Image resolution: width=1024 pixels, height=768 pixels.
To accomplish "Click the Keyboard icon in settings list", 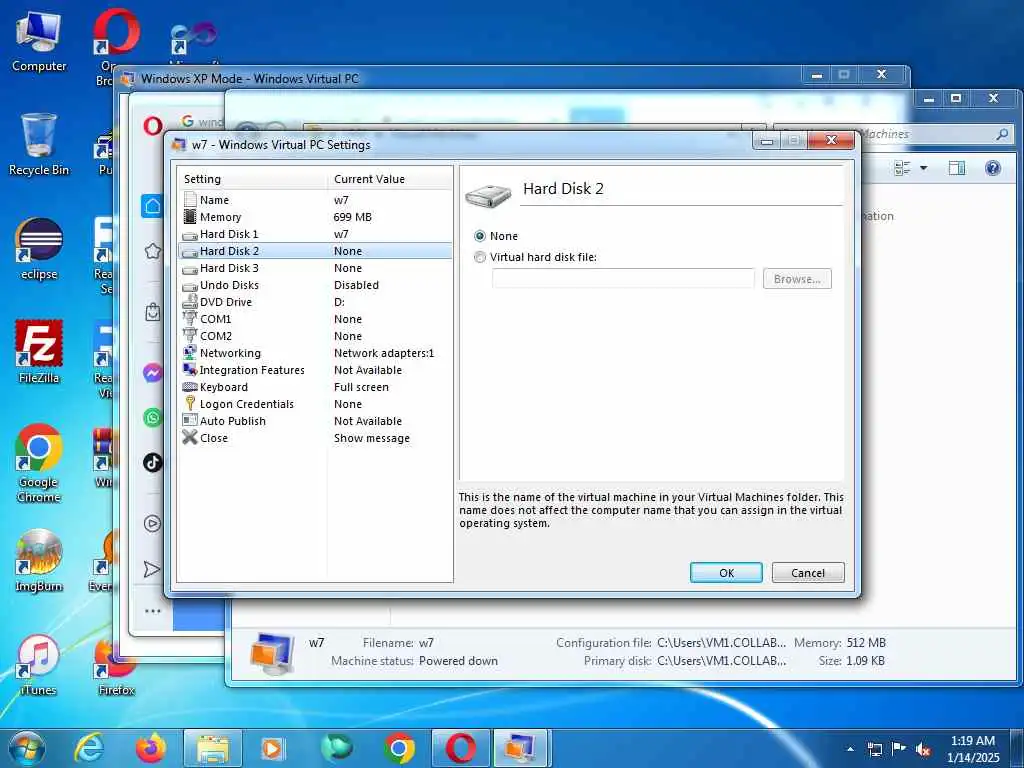I will 190,387.
